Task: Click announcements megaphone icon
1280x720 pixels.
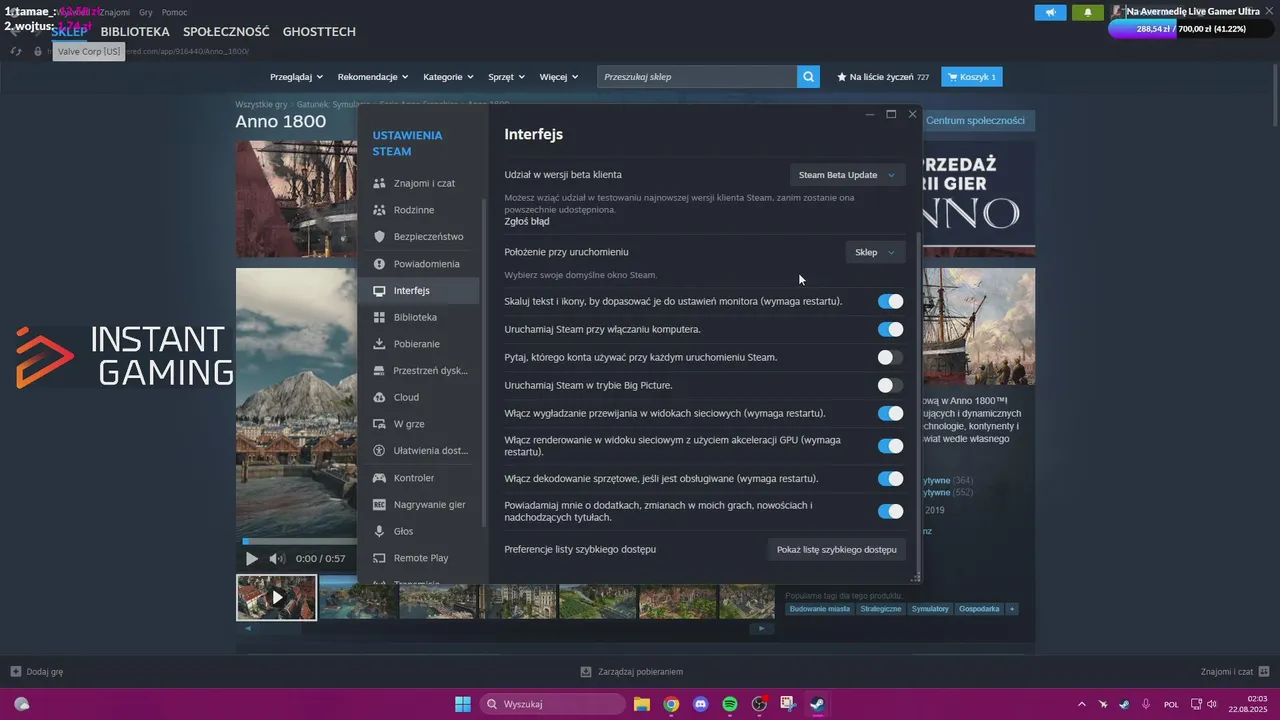Action: pyautogui.click(x=1050, y=12)
